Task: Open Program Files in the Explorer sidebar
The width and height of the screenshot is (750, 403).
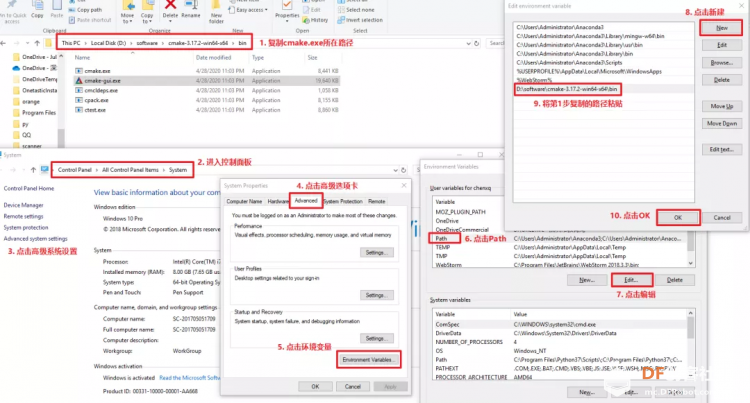Action: click(x=38, y=113)
